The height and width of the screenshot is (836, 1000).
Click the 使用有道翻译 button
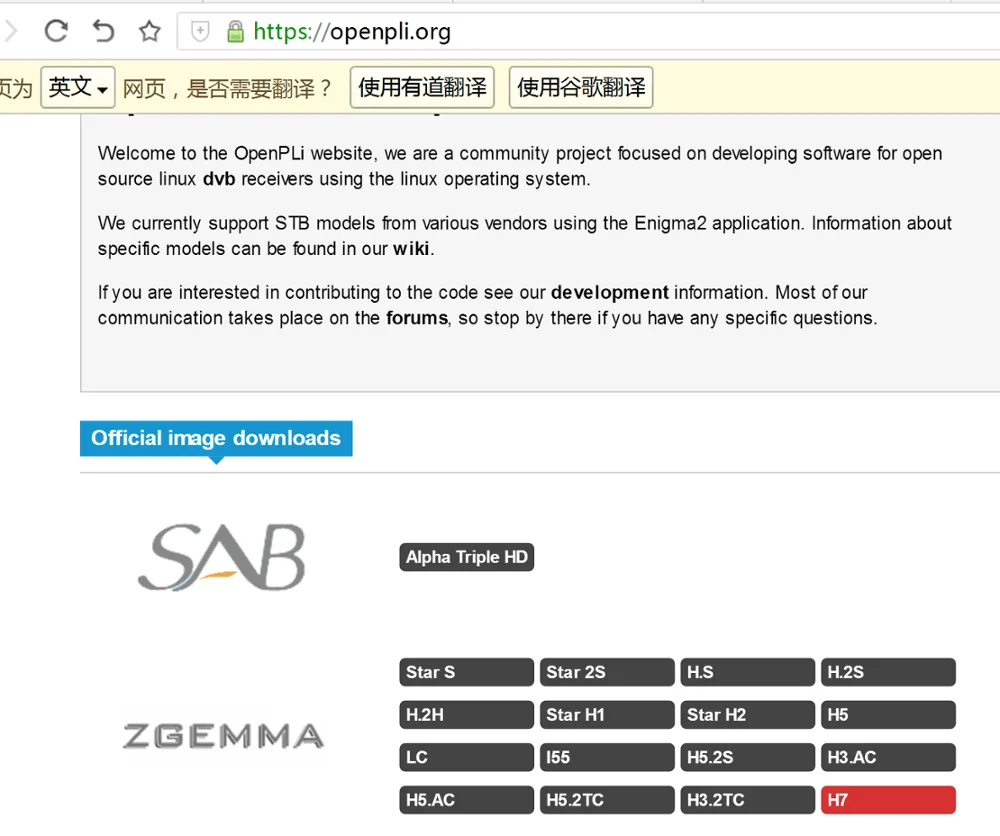pos(422,88)
